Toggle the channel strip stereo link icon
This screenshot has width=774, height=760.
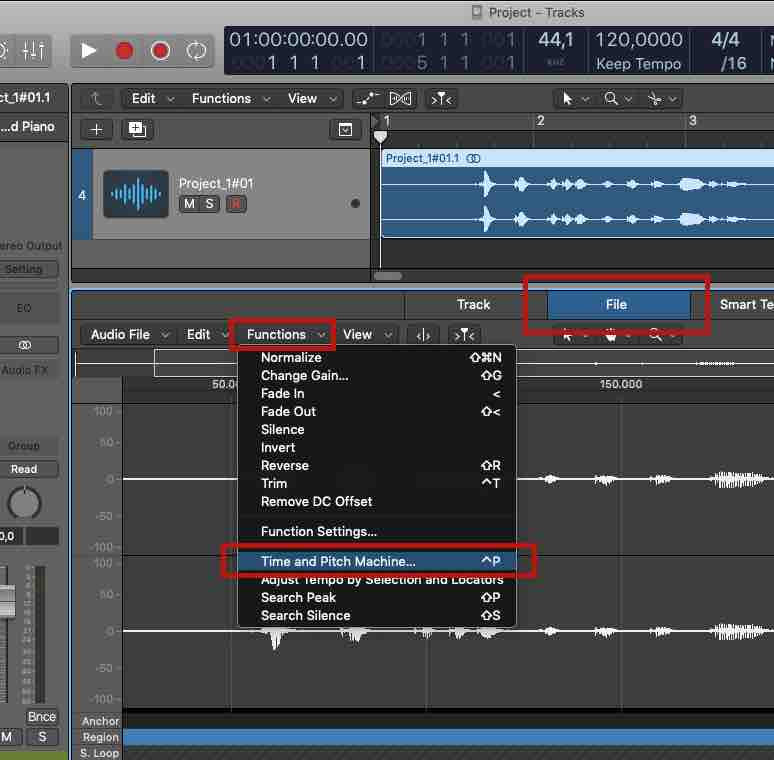[25, 345]
